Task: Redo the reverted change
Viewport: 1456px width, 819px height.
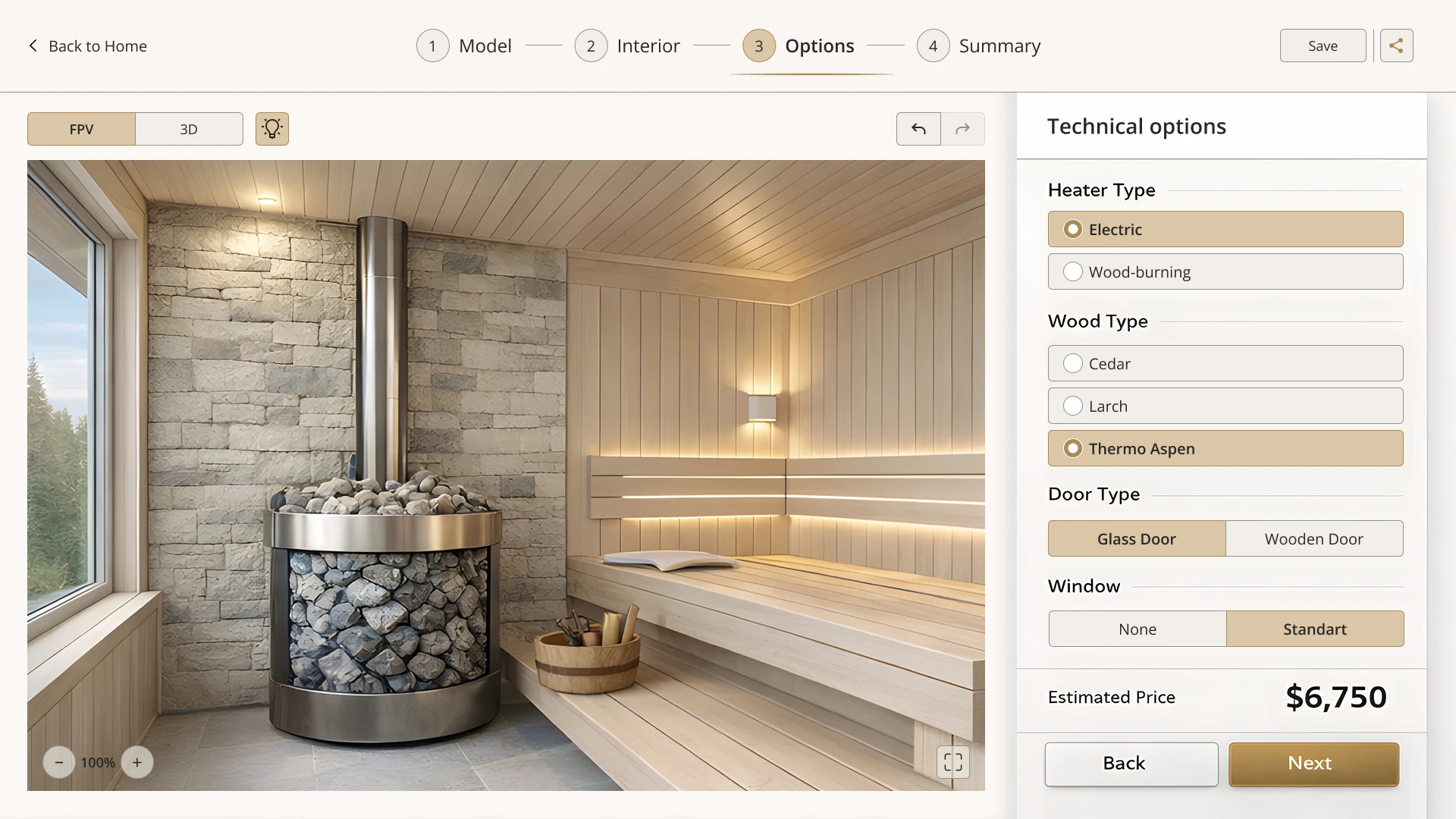Action: point(962,129)
